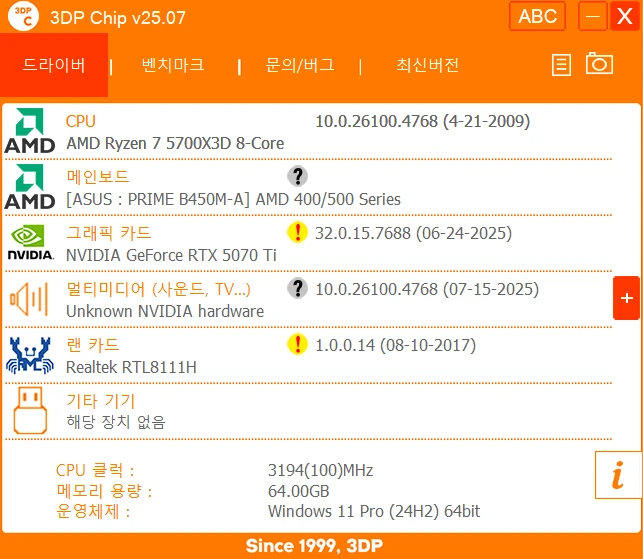Click the 메모리 용량 label
This screenshot has height=559, width=643.
[x=104, y=491]
